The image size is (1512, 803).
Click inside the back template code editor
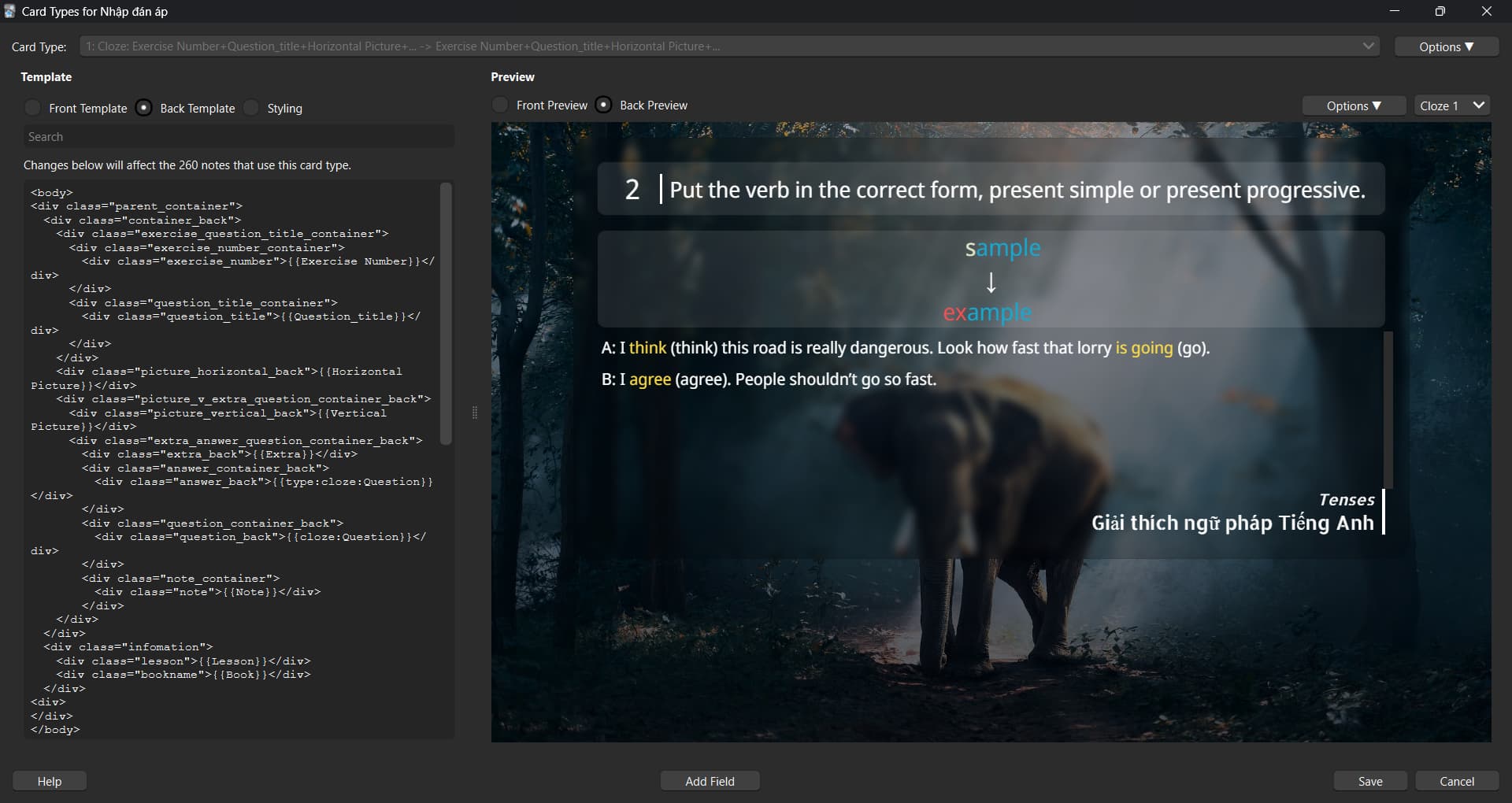point(232,460)
